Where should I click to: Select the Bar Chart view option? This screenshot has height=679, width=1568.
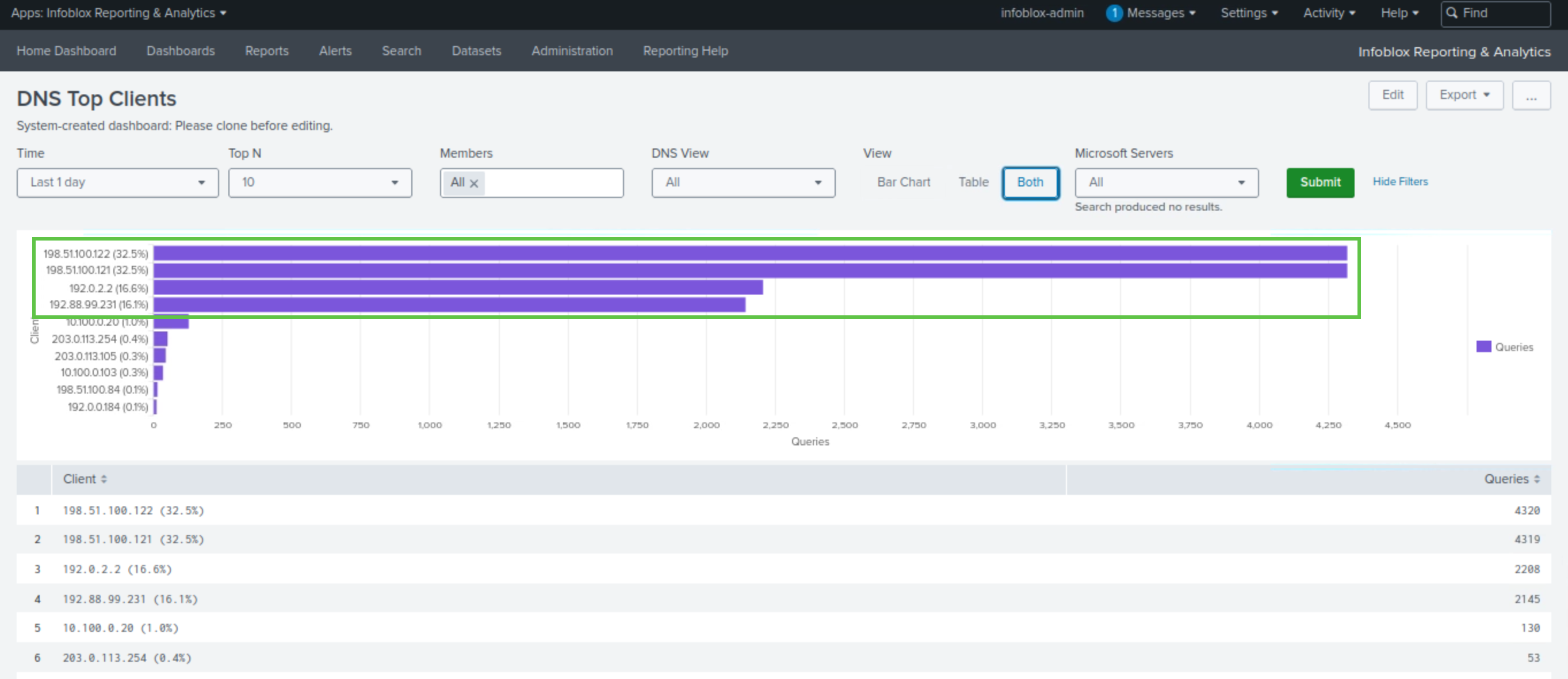click(x=903, y=182)
